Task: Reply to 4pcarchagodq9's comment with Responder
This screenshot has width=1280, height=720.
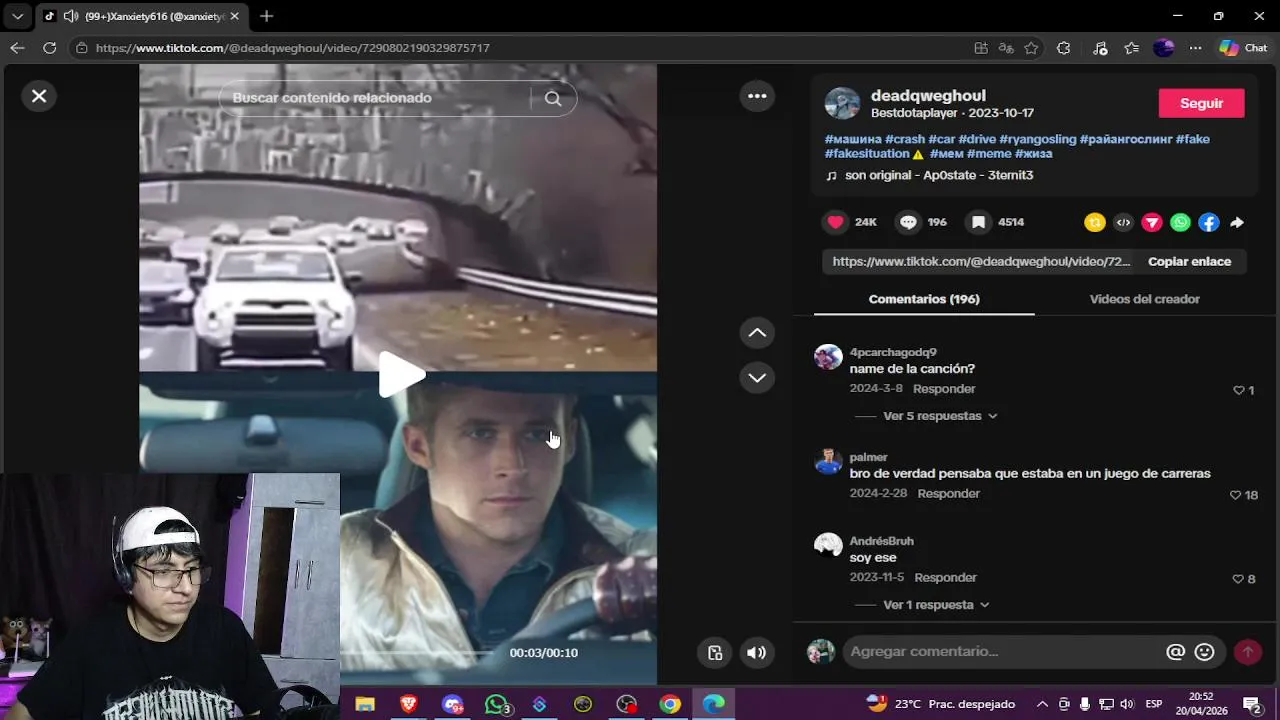Action: point(944,389)
